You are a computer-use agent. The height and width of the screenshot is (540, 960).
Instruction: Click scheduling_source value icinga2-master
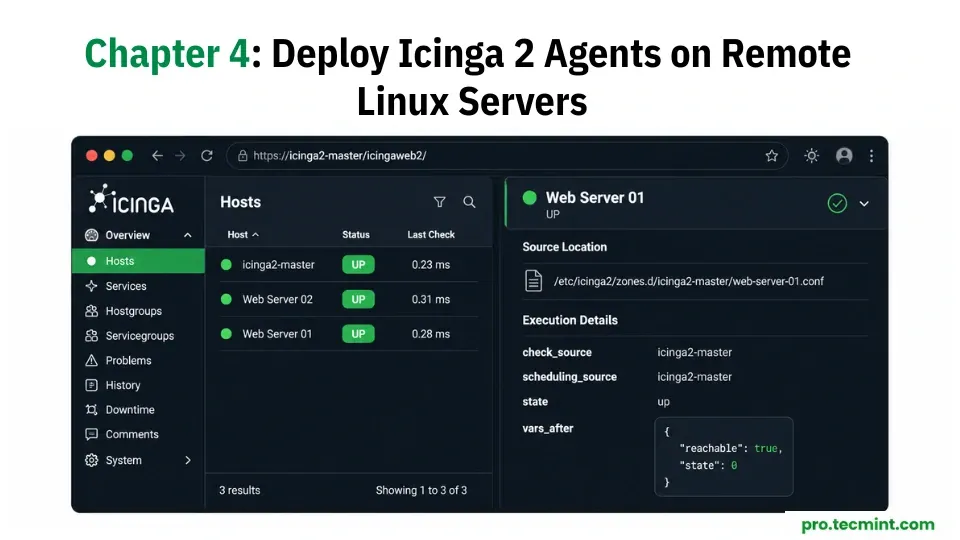click(694, 377)
